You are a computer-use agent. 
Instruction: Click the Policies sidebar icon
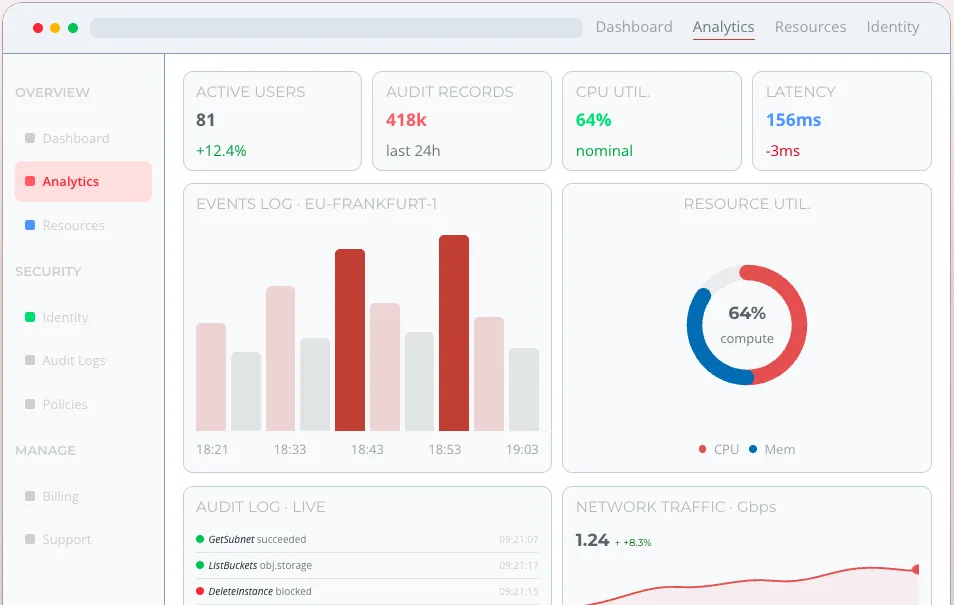[x=30, y=404]
